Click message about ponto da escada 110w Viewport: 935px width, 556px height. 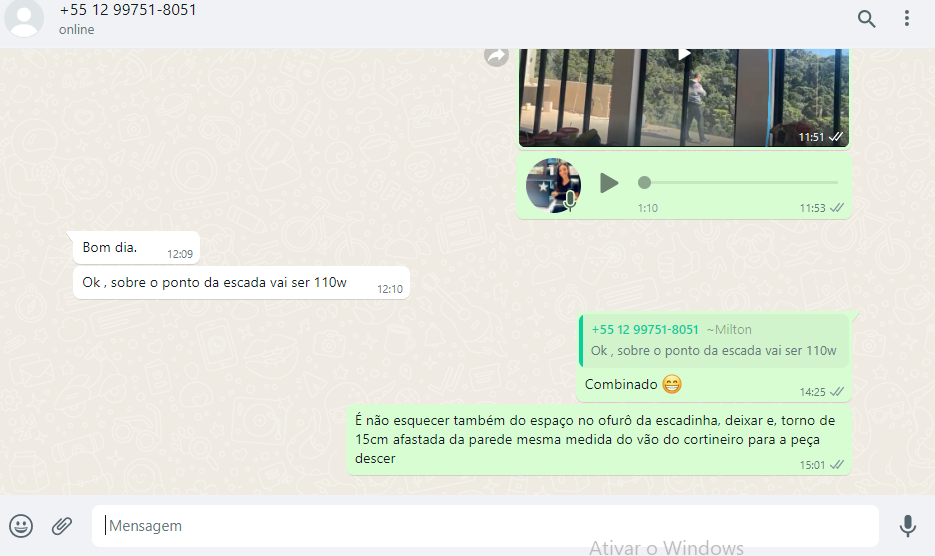241,283
